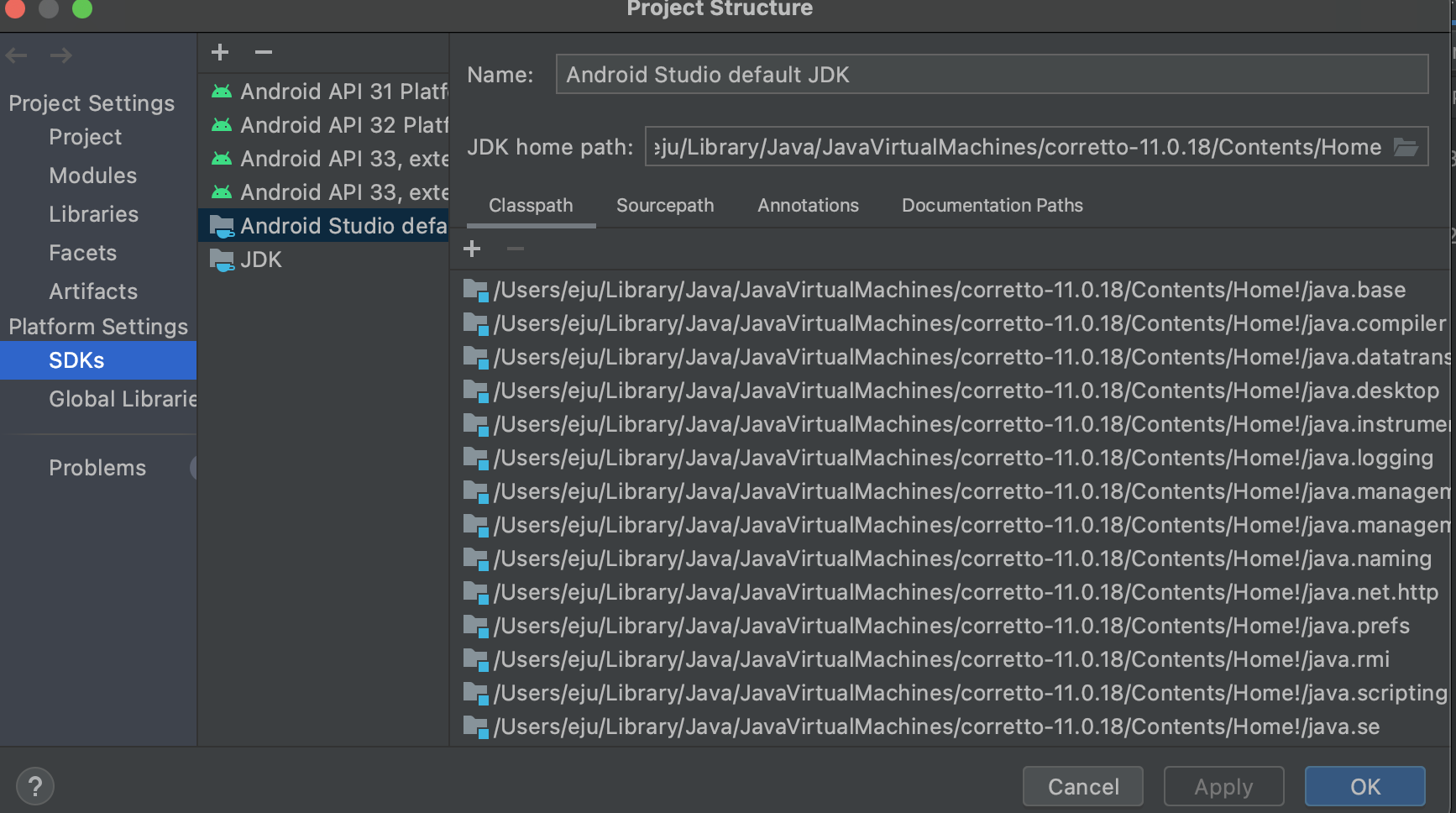Screen dimensions: 1456x813
Task: Click the java.logging folder icon
Action: point(476,459)
